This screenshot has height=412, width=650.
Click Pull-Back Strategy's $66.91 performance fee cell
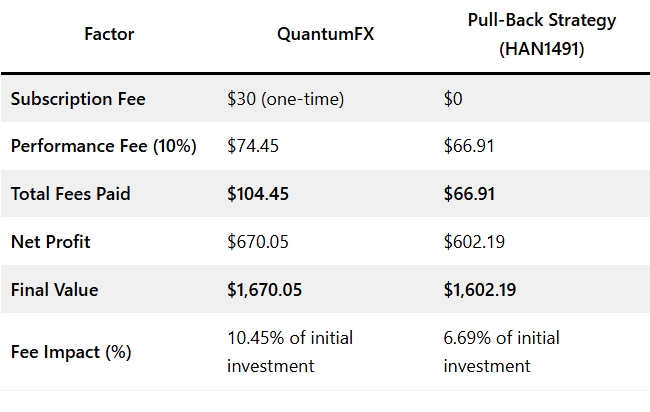(469, 146)
